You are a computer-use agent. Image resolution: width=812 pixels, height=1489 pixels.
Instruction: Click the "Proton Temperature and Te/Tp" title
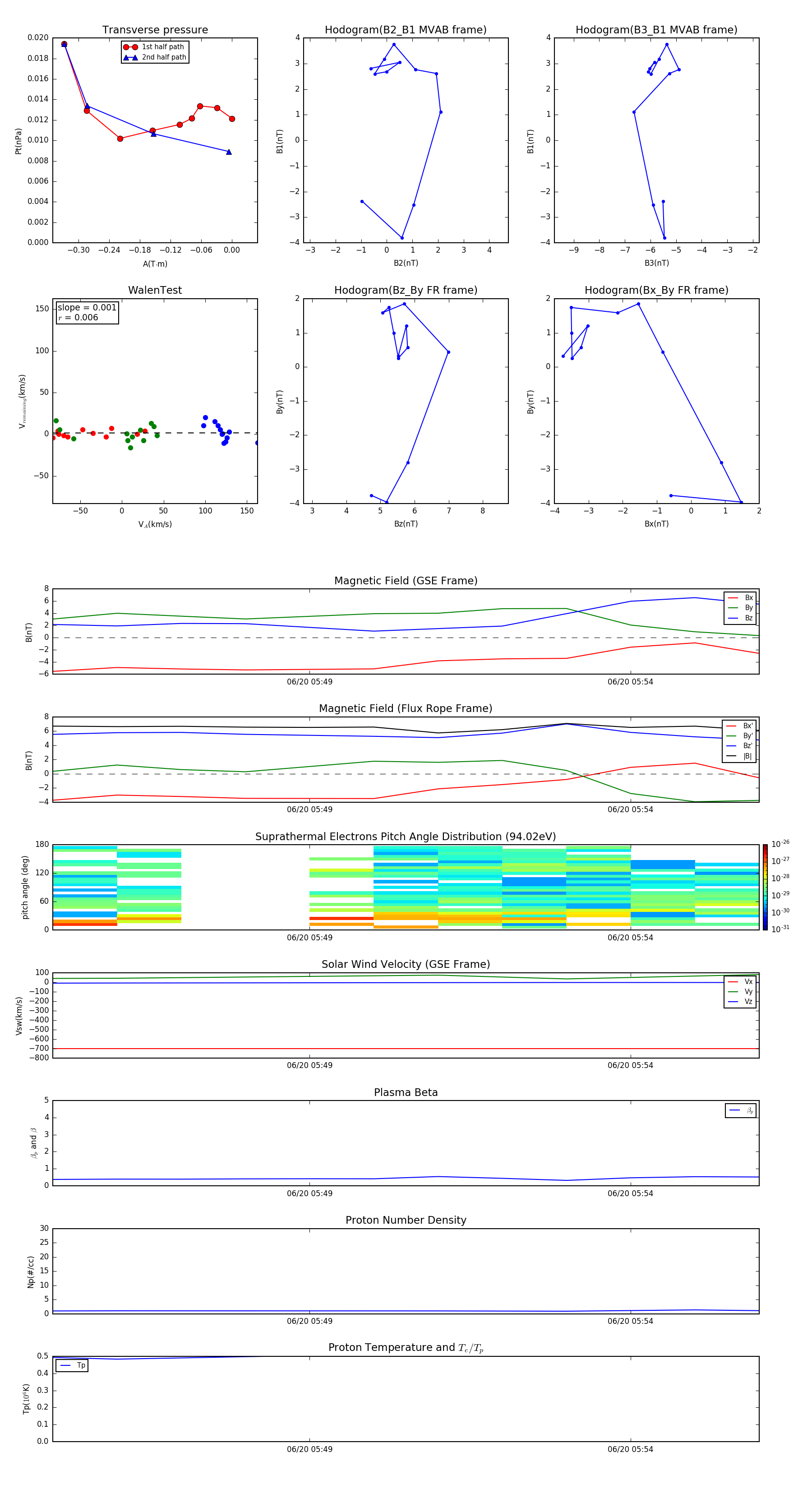click(x=406, y=1348)
